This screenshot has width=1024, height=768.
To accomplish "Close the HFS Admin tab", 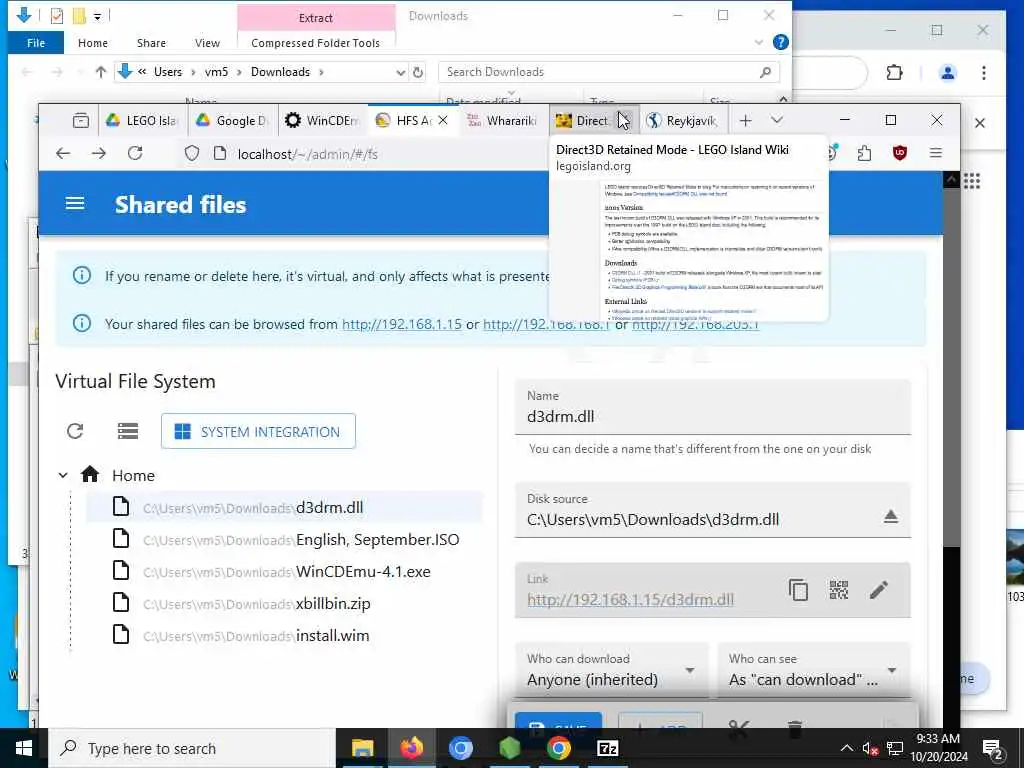I will (443, 120).
